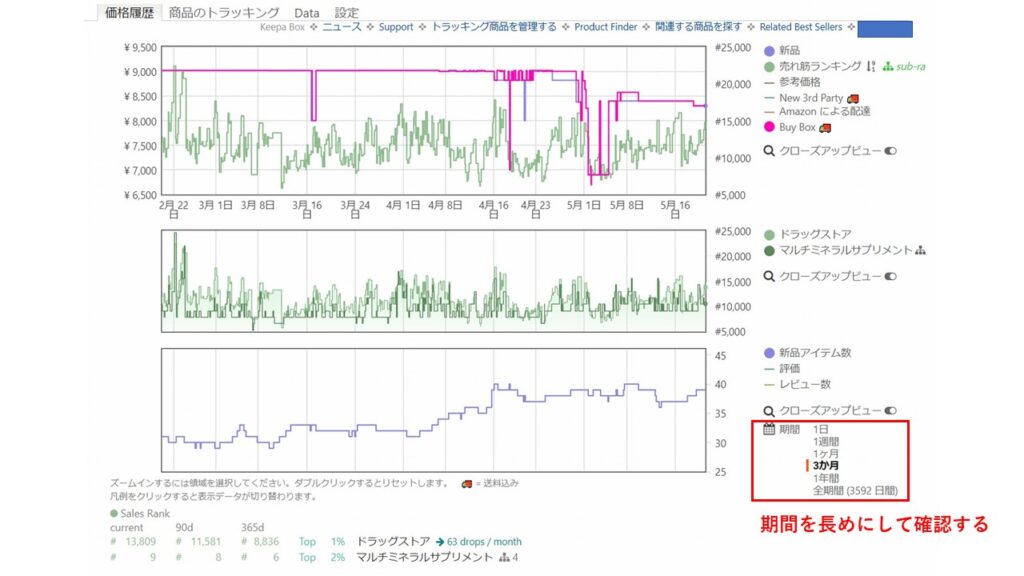Click the truck icon next to New 3rd Party

coord(853,98)
